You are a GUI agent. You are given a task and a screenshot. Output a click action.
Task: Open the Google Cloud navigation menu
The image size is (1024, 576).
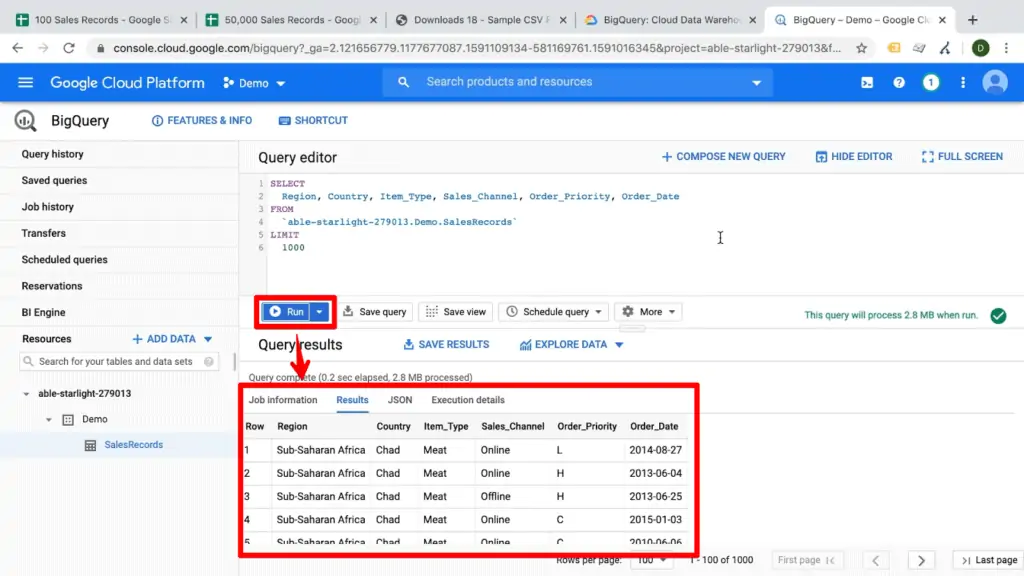(25, 83)
